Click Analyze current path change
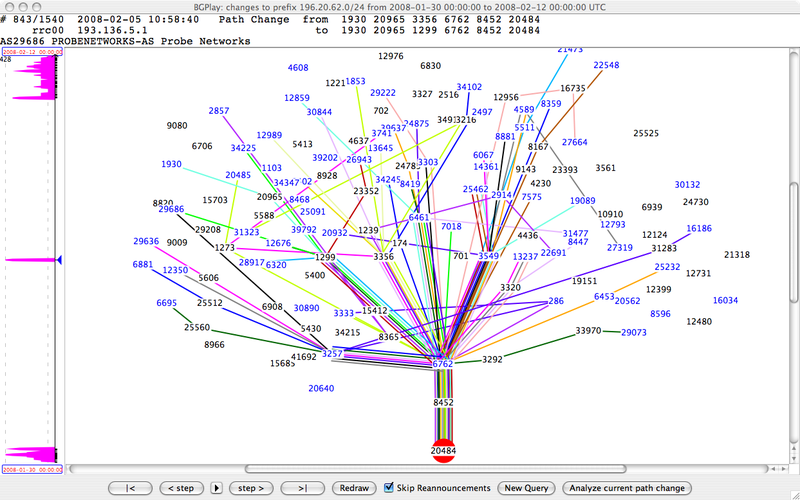The width and height of the screenshot is (800, 500). [x=627, y=488]
